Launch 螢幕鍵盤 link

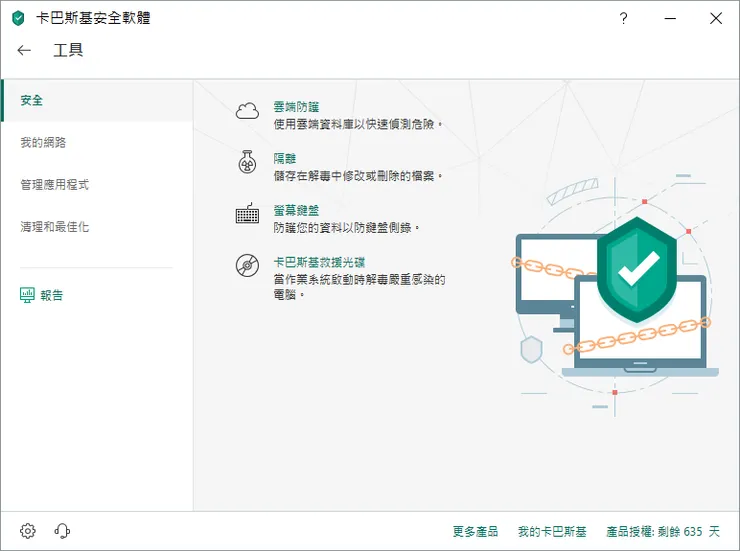(296, 210)
